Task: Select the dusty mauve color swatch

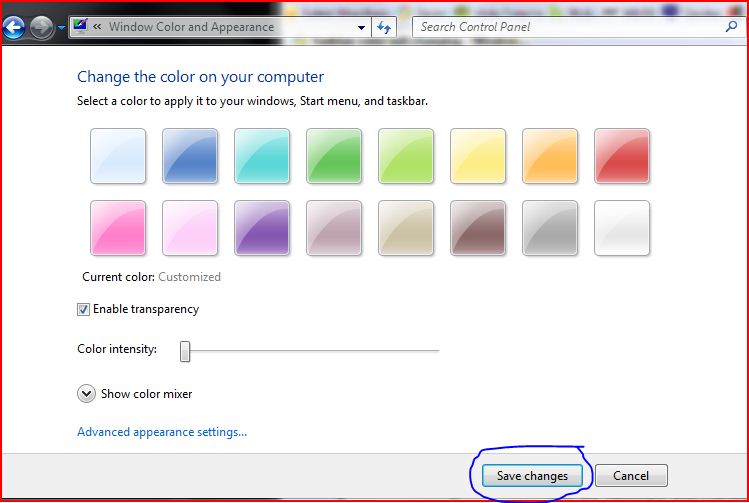Action: pyautogui.click(x=334, y=228)
